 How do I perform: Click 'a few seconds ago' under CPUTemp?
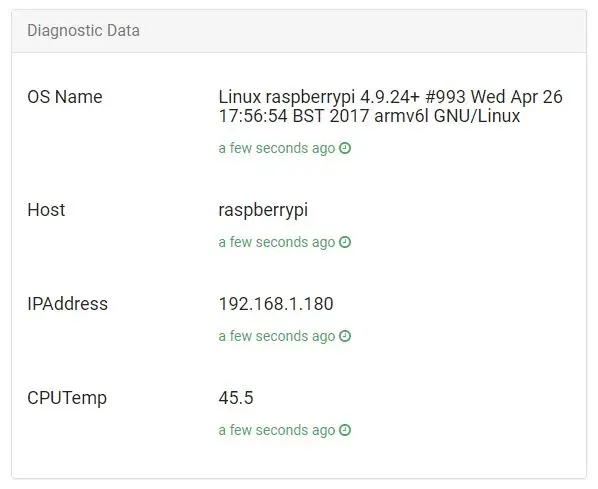277,430
